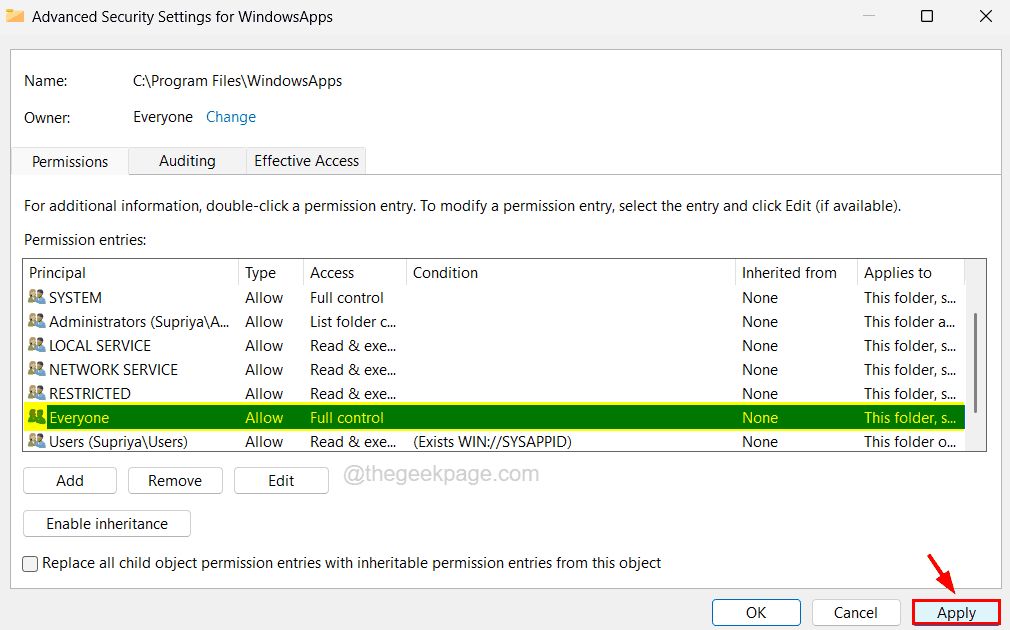Screen dimensions: 1010x630
Task: Click the Cancel button
Action: (x=855, y=613)
